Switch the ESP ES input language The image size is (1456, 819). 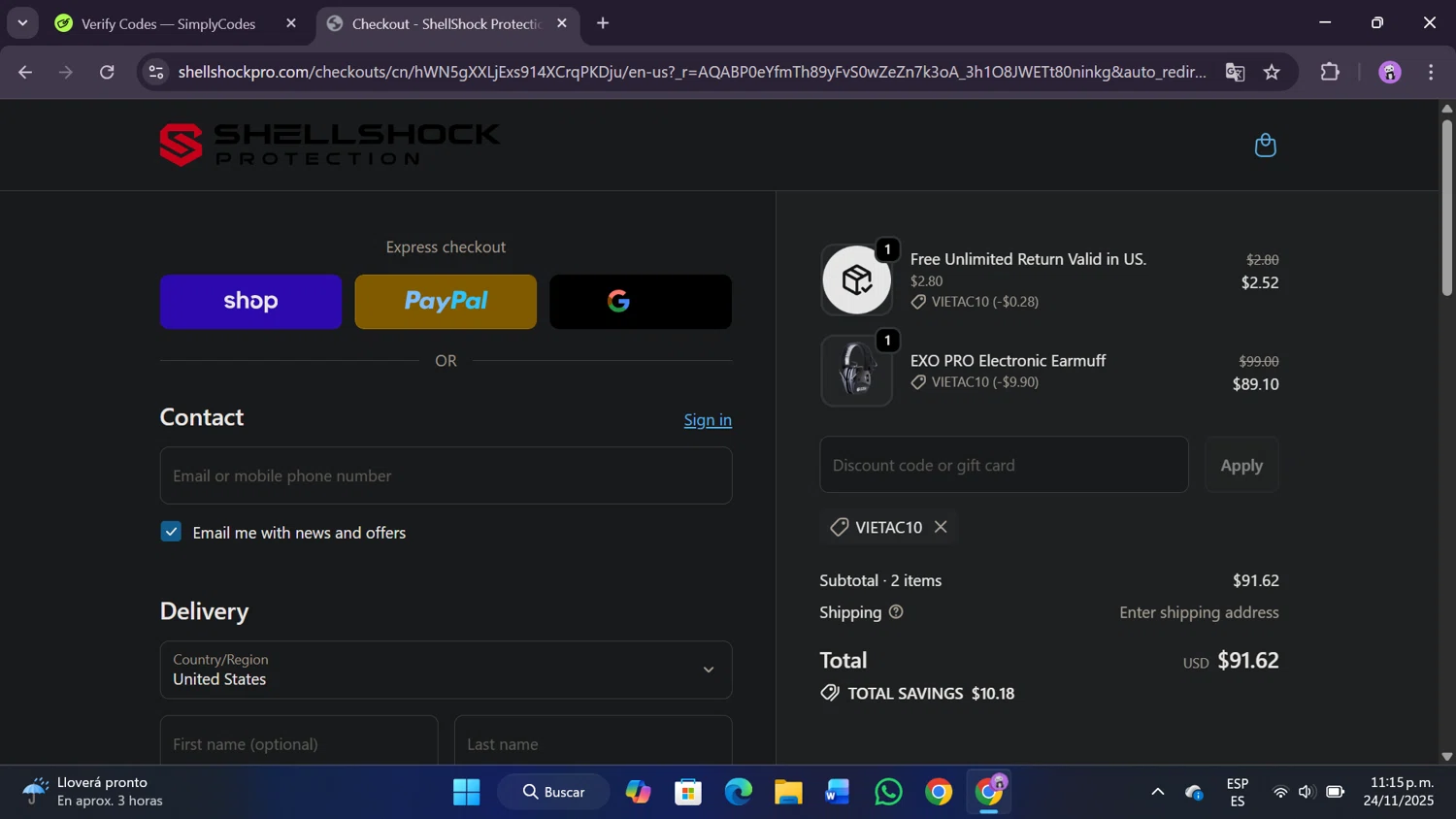pos(1238,792)
